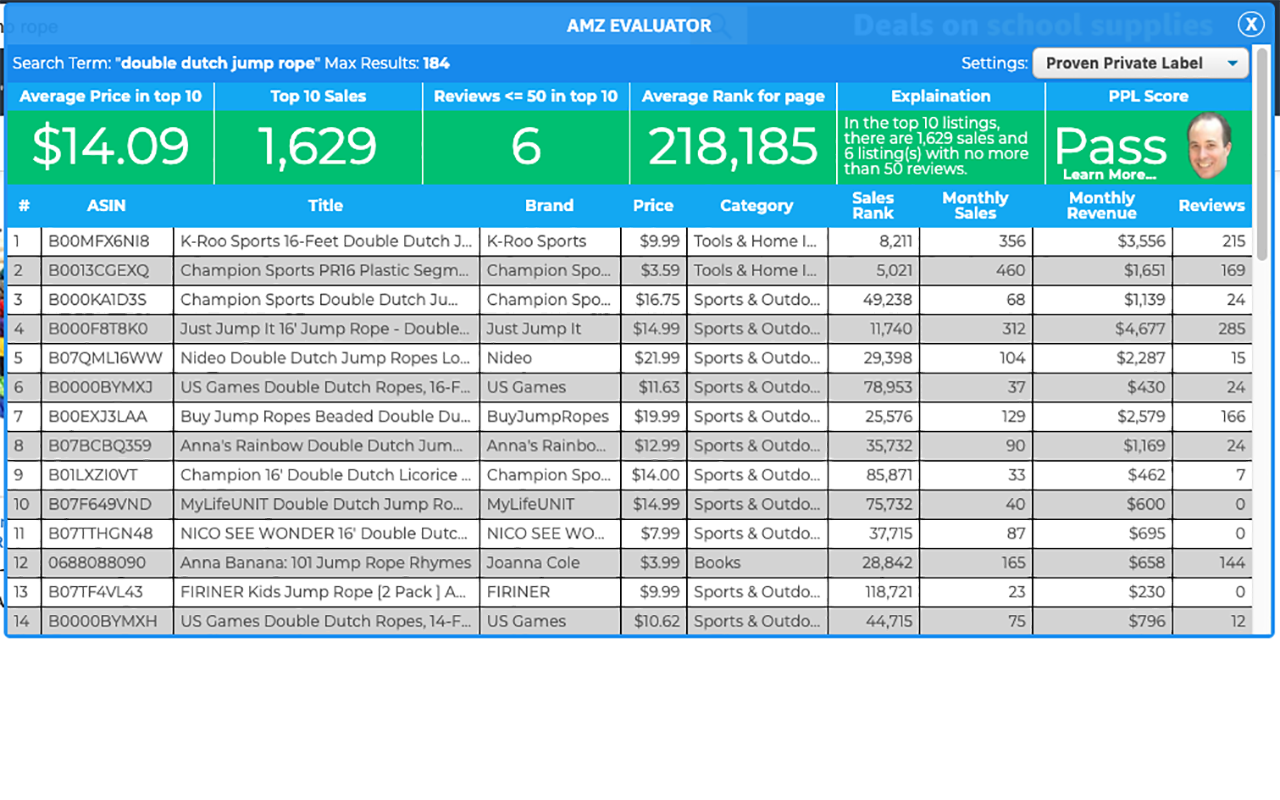
Task: Expand the truncated Explaination text box
Action: [940, 145]
